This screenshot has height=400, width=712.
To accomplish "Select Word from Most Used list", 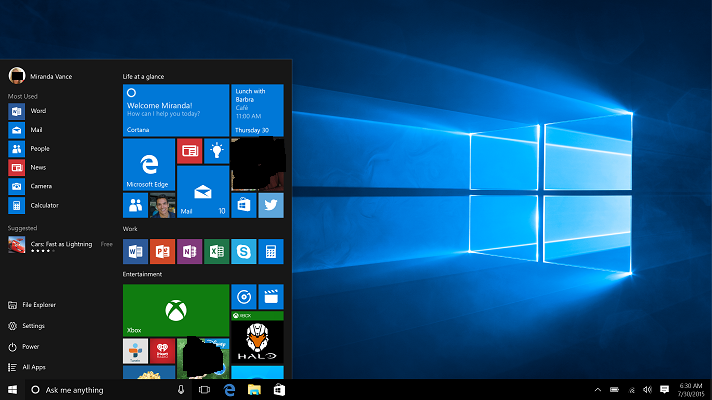I will pos(38,111).
